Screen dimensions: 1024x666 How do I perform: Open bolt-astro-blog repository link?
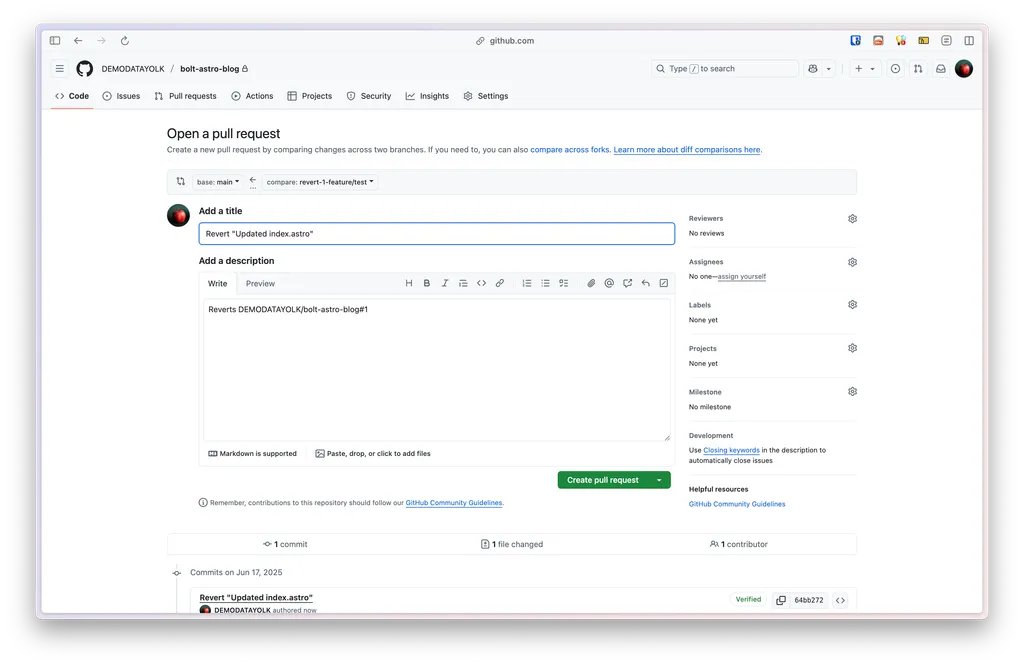210,69
